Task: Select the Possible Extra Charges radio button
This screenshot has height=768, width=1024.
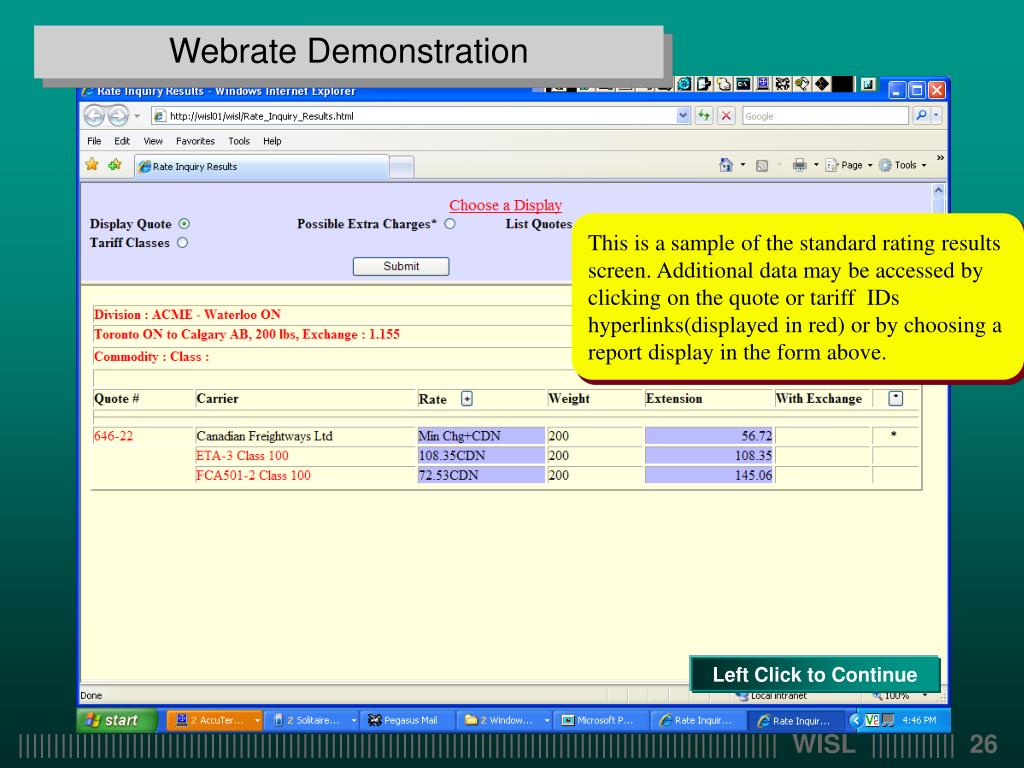Action: [449, 224]
